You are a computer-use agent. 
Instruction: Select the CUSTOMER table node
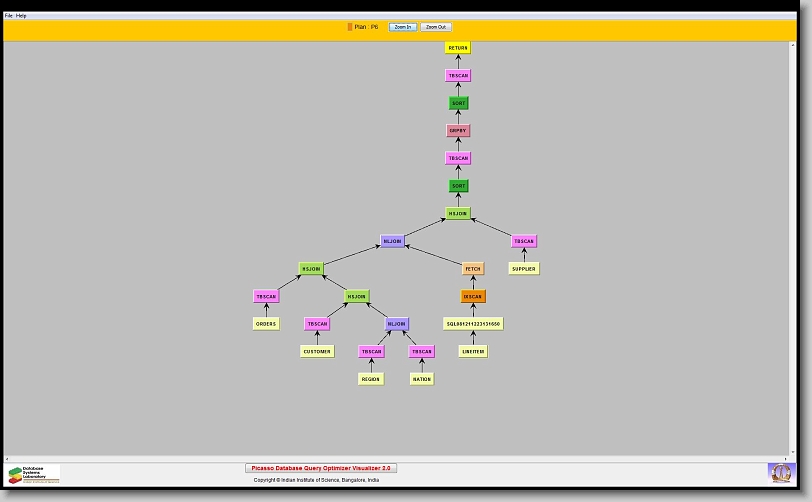[x=317, y=352]
